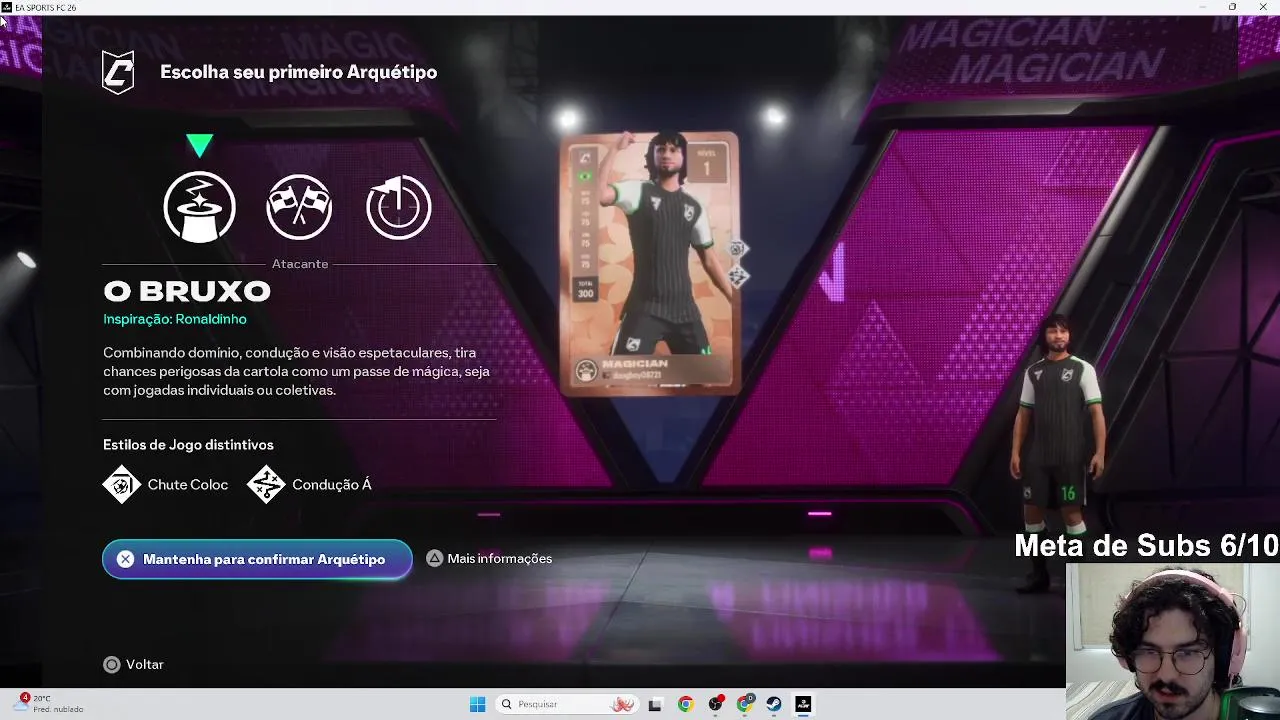Open the Windows Start menu
This screenshot has height=720, width=1280.
click(477, 704)
